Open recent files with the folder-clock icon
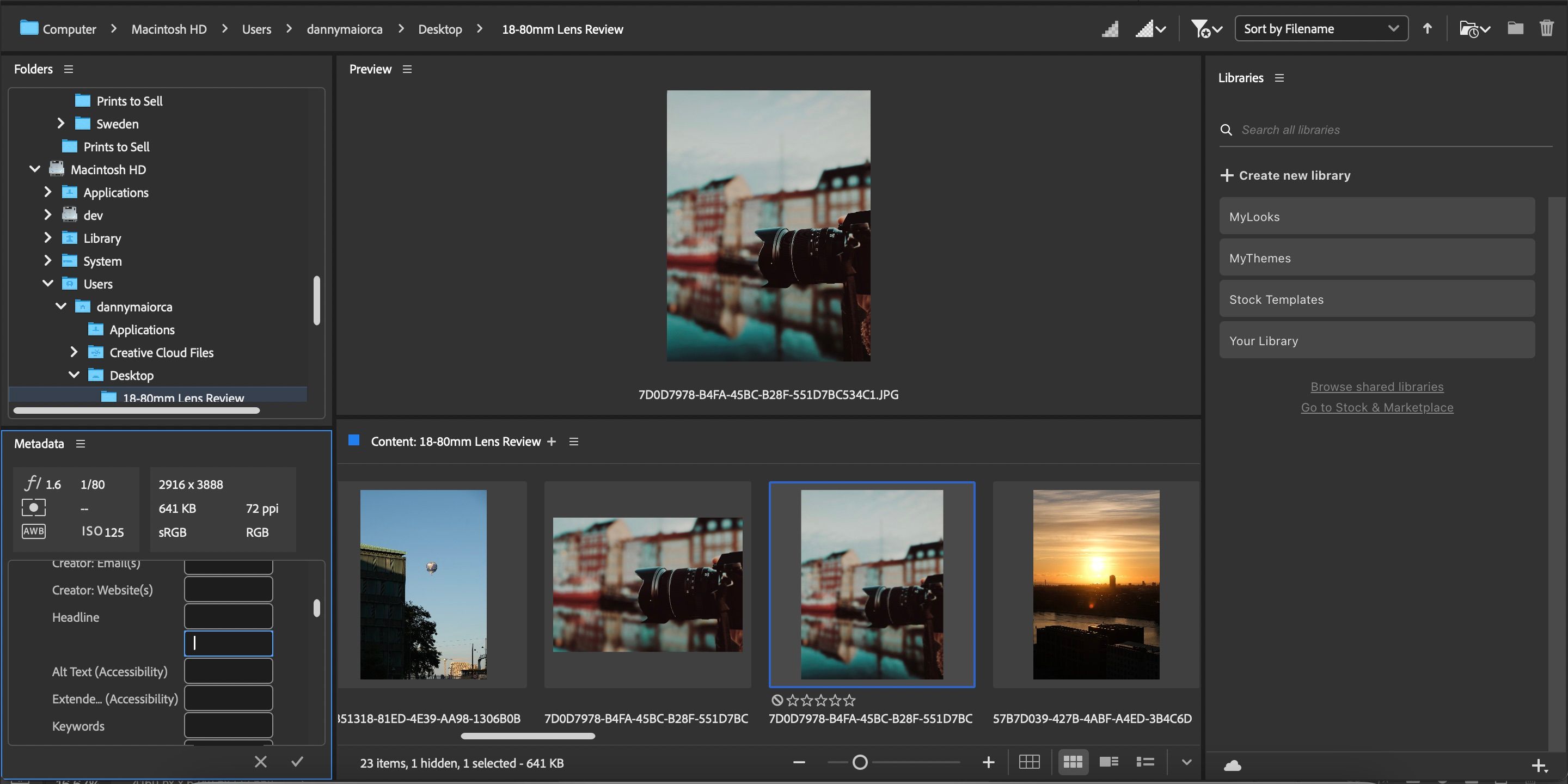 coord(1470,29)
